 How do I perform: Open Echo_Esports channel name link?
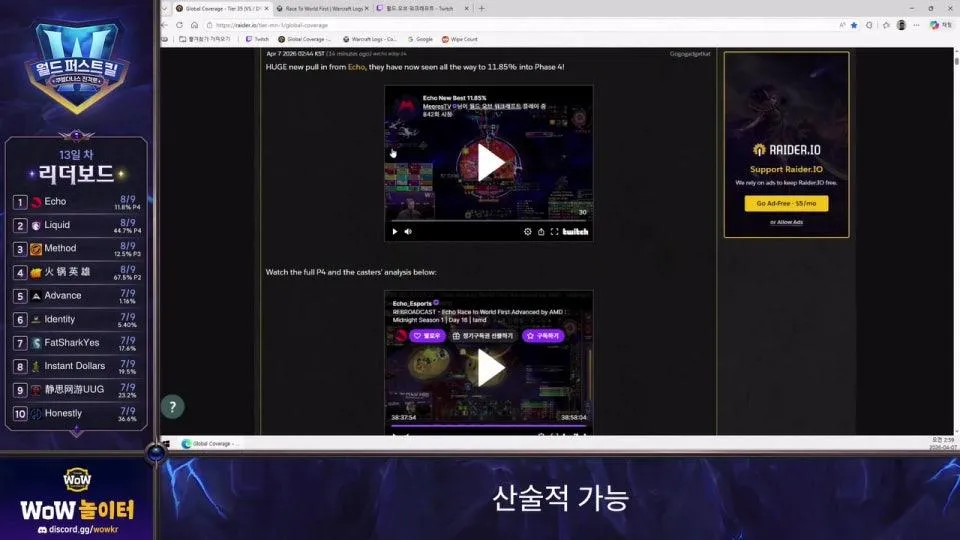coord(412,303)
